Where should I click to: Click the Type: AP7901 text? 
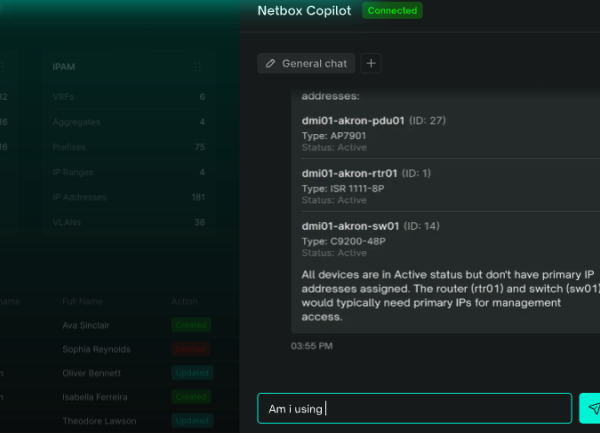[x=334, y=136]
